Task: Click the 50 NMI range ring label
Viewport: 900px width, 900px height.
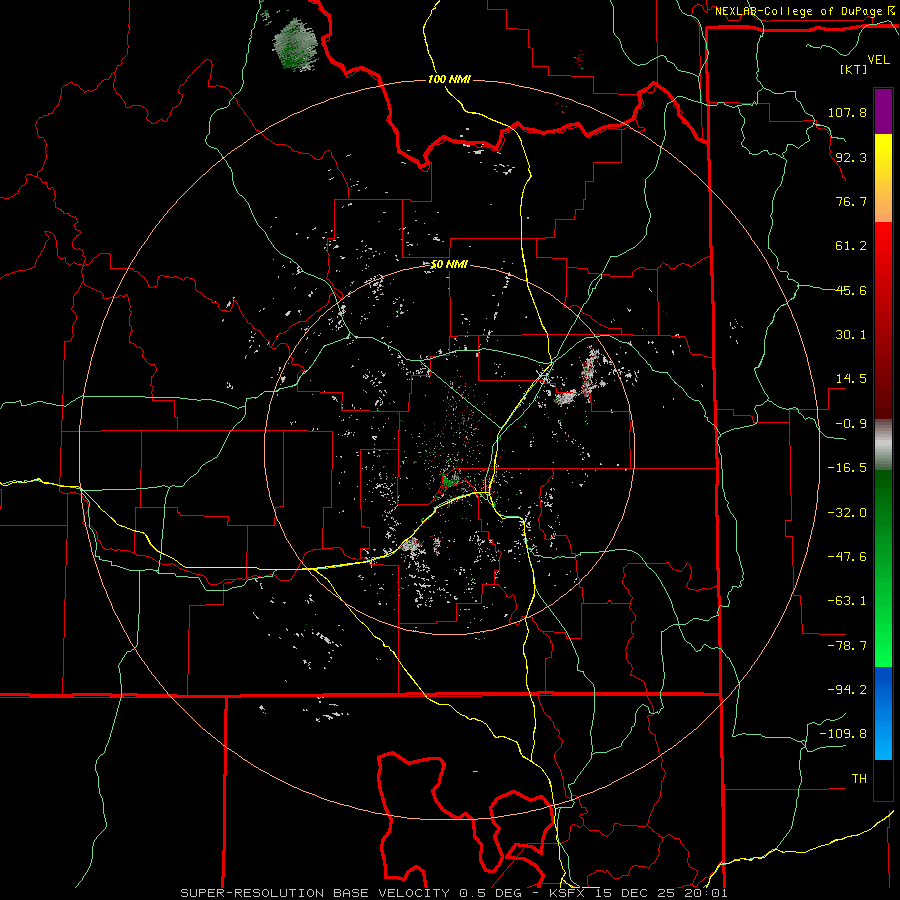Action: click(x=449, y=265)
